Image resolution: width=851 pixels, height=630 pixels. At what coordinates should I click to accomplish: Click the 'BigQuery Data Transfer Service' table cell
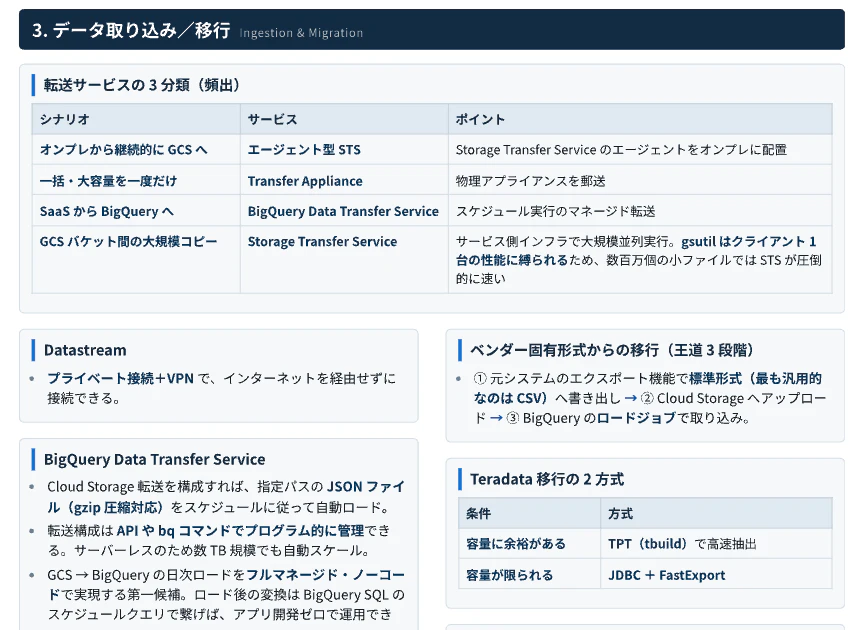[x=344, y=211]
